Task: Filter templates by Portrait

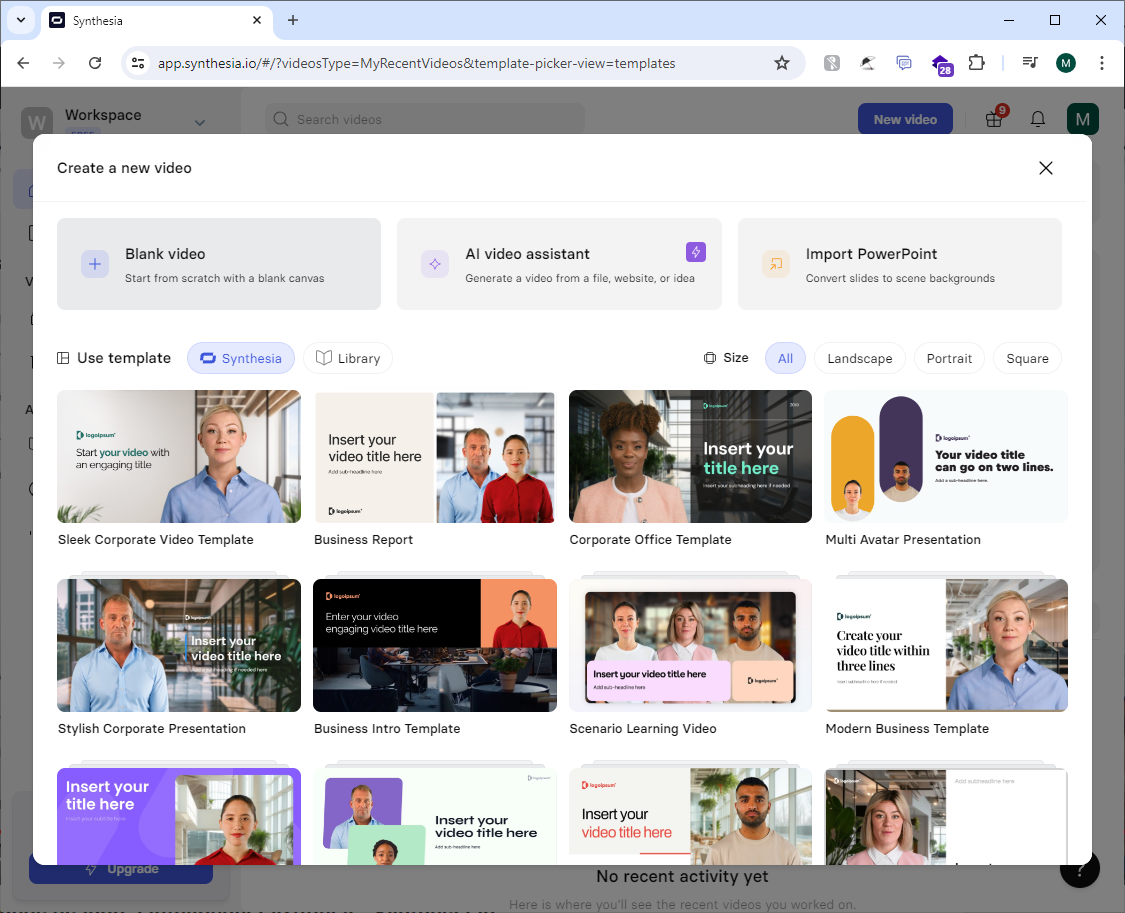Action: point(949,358)
